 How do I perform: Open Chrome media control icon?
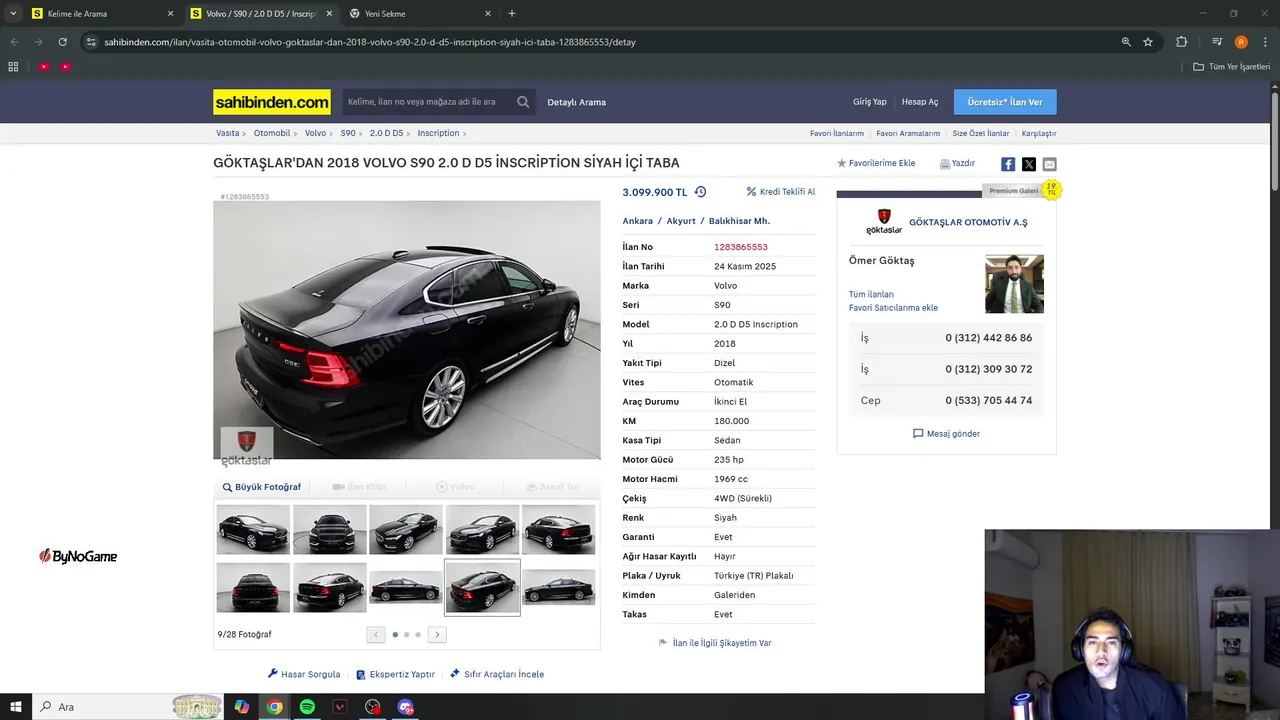coord(1217,42)
